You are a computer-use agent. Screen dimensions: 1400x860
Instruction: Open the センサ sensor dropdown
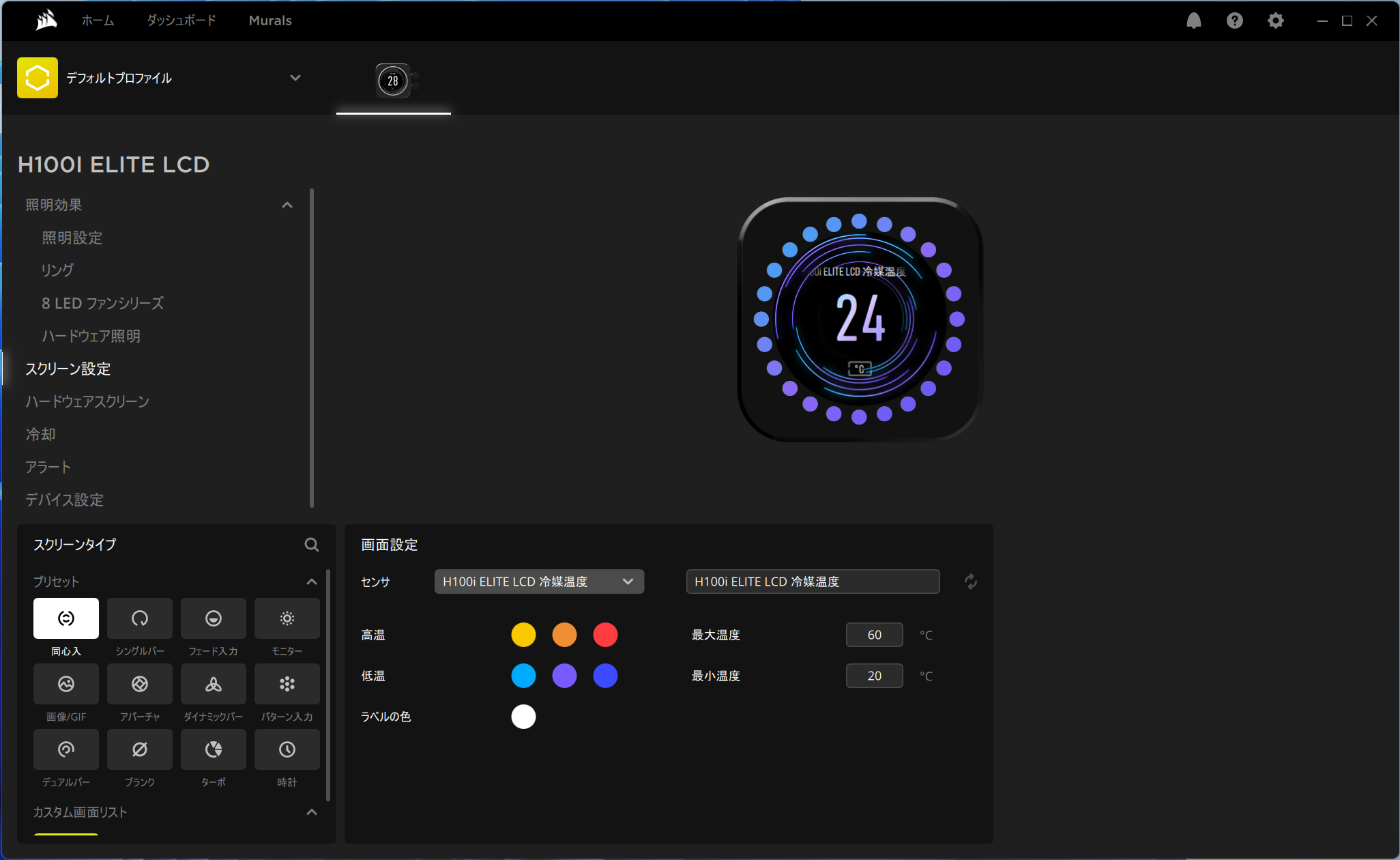(539, 582)
